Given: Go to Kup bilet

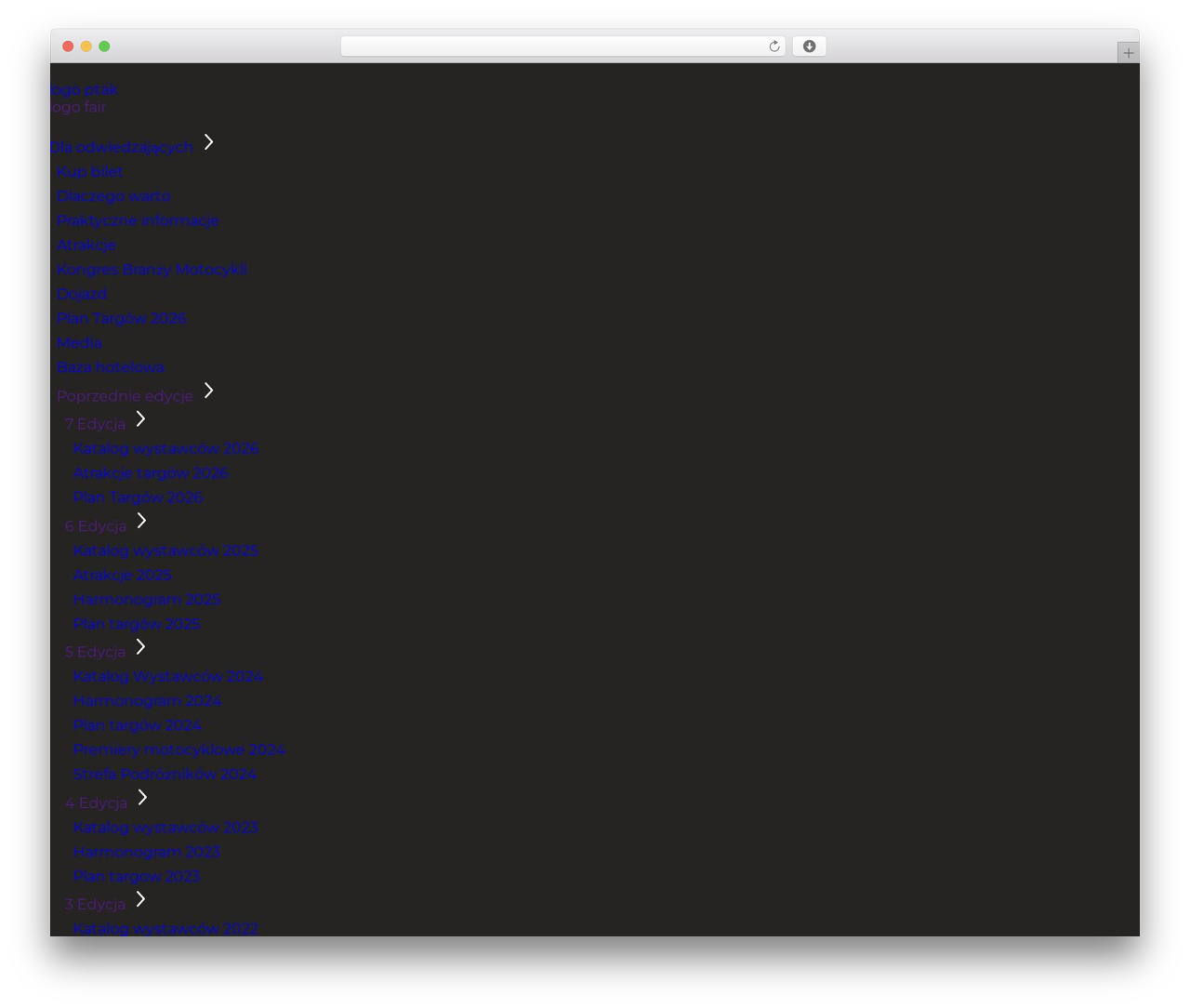Looking at the screenshot, I should click(90, 171).
